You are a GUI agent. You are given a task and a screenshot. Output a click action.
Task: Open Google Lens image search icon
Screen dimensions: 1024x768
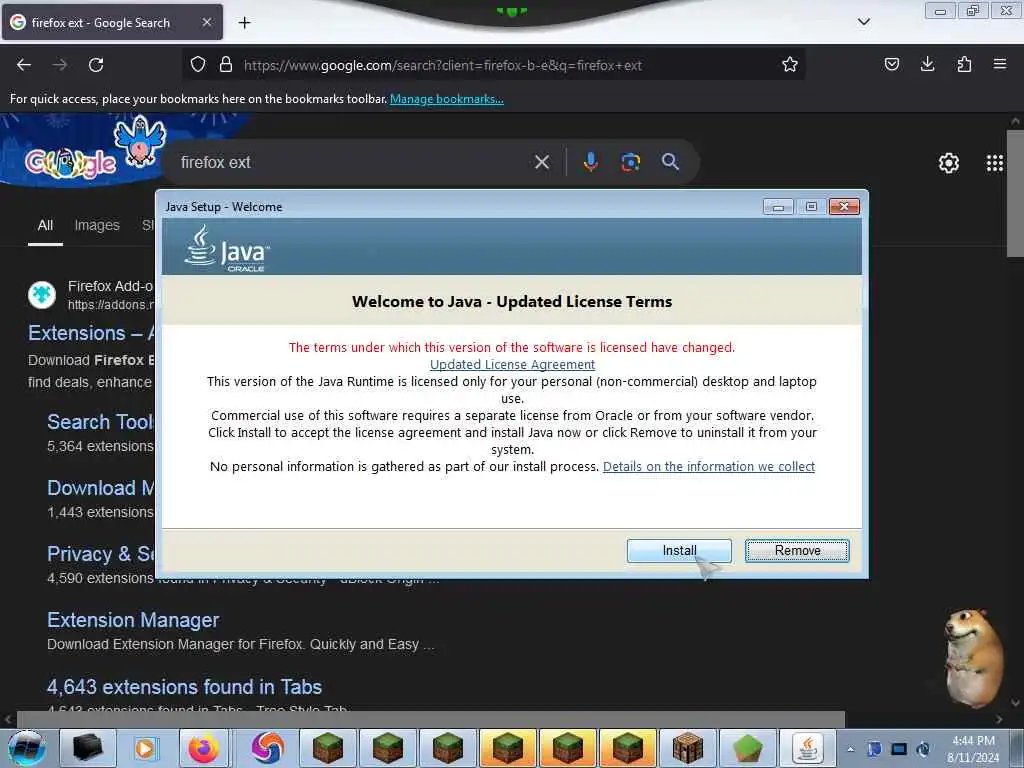pos(630,162)
